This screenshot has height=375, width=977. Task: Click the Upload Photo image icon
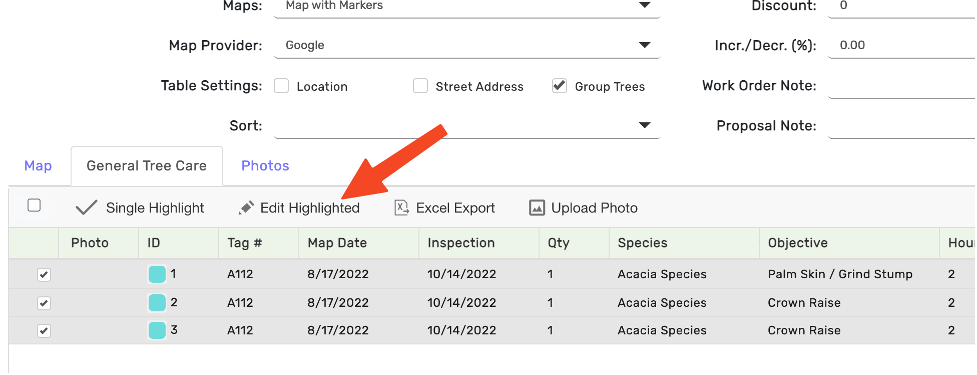click(x=537, y=207)
